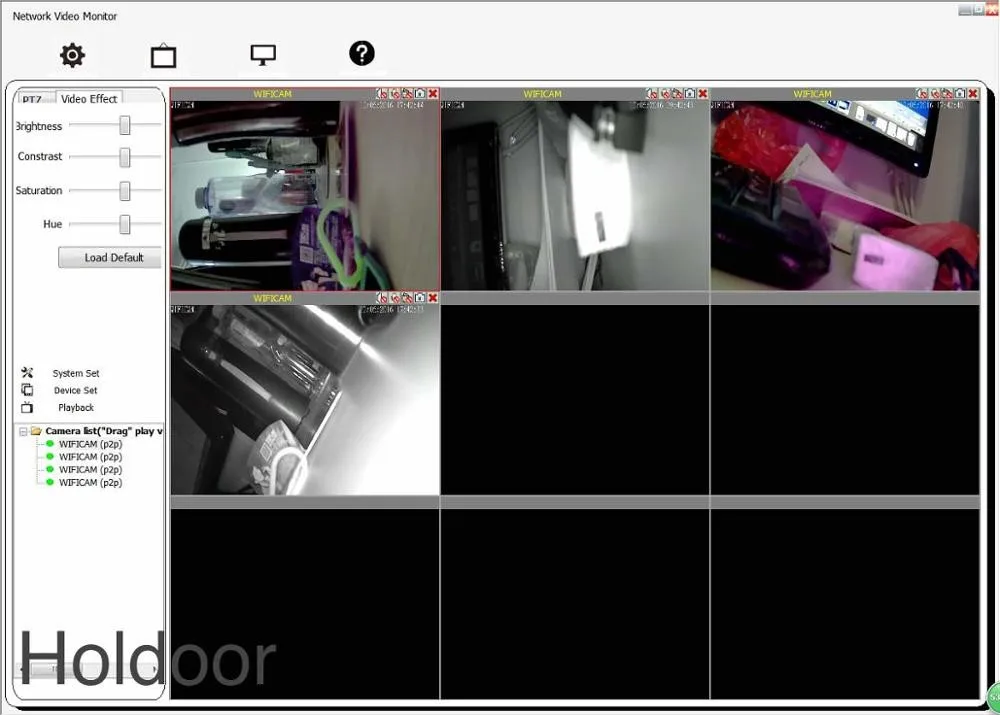Image resolution: width=1000 pixels, height=715 pixels.
Task: Click the System Set tools icon
Action: point(27,372)
